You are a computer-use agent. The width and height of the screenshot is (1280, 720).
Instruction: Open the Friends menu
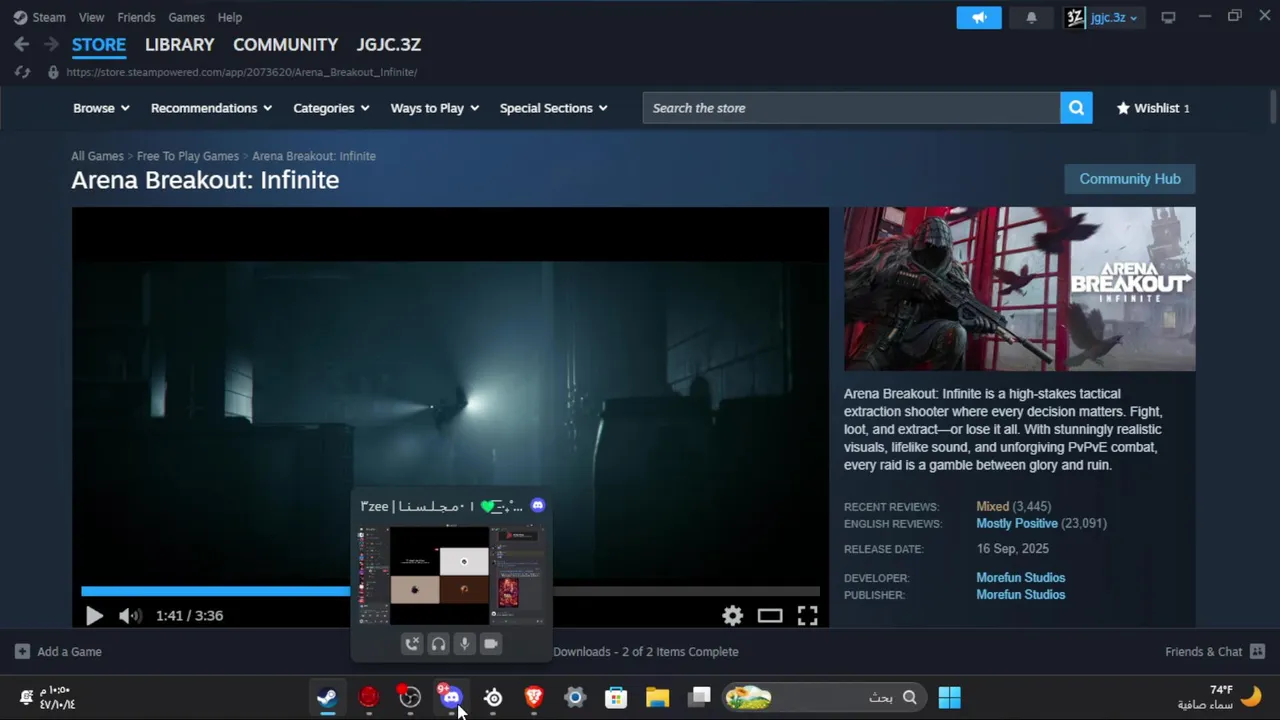coord(136,17)
